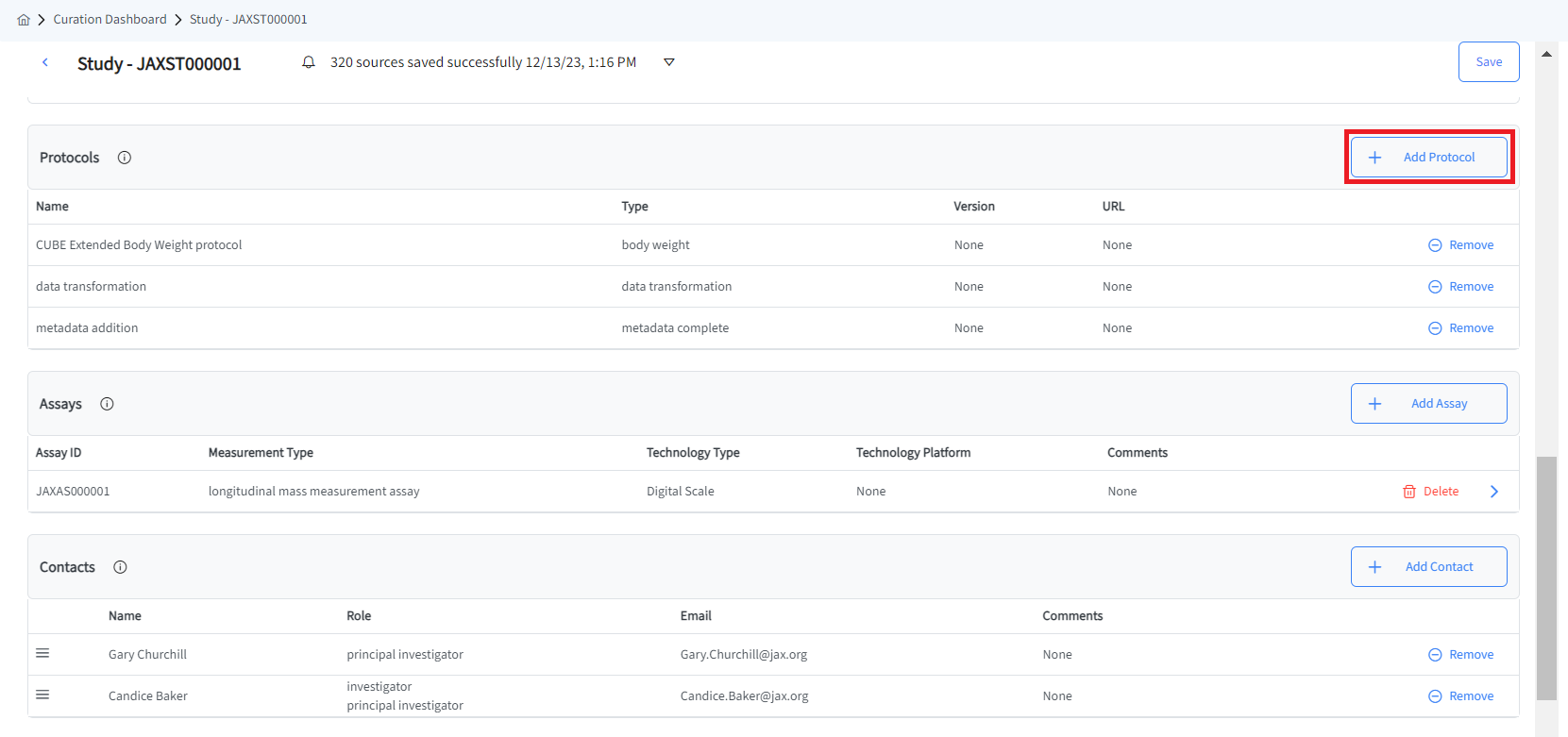The width and height of the screenshot is (1568, 737).
Task: Click the Gary Churchill name cell
Action: pyautogui.click(x=147, y=655)
